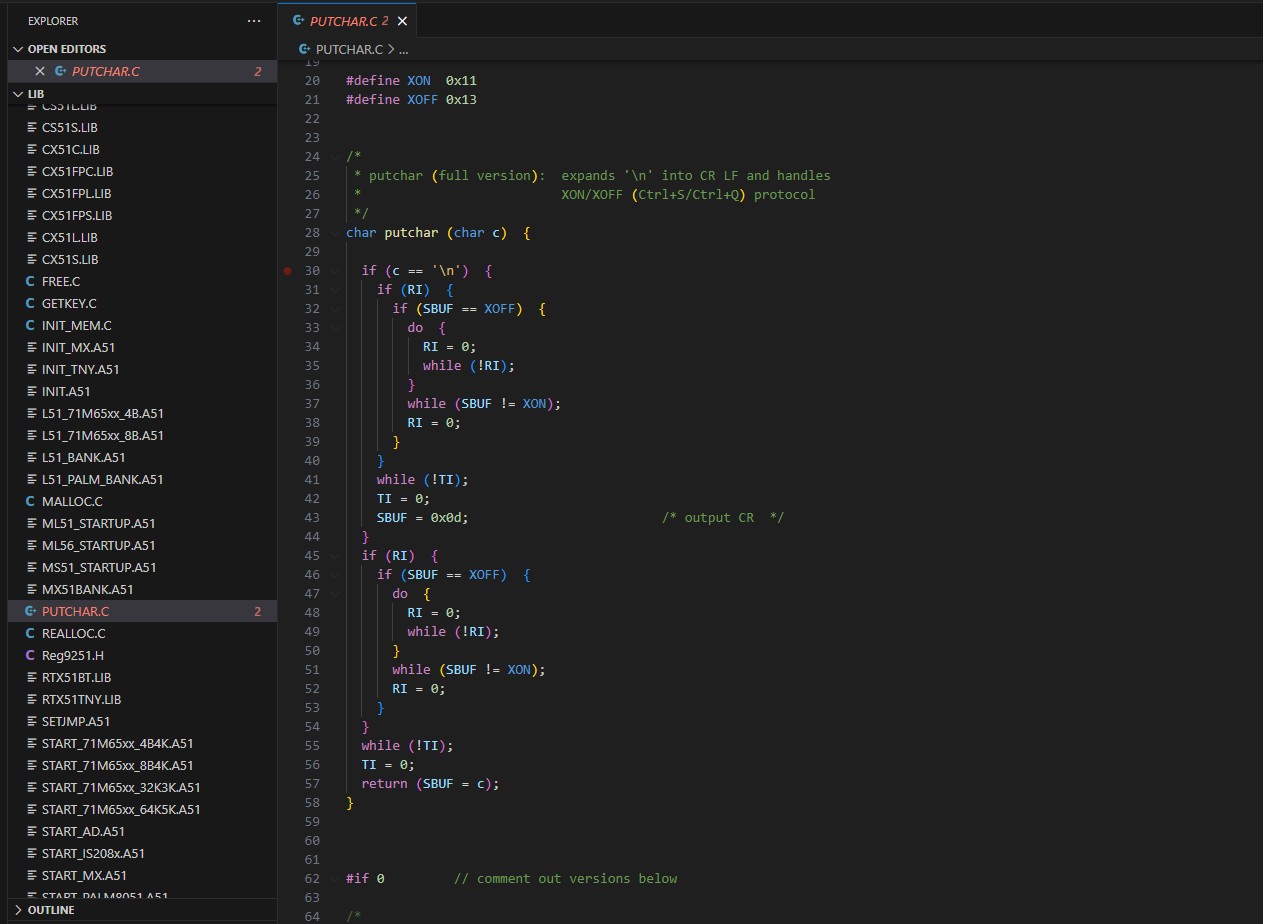
Task: Click the C file icon beside FREE.C
Action: [30, 281]
